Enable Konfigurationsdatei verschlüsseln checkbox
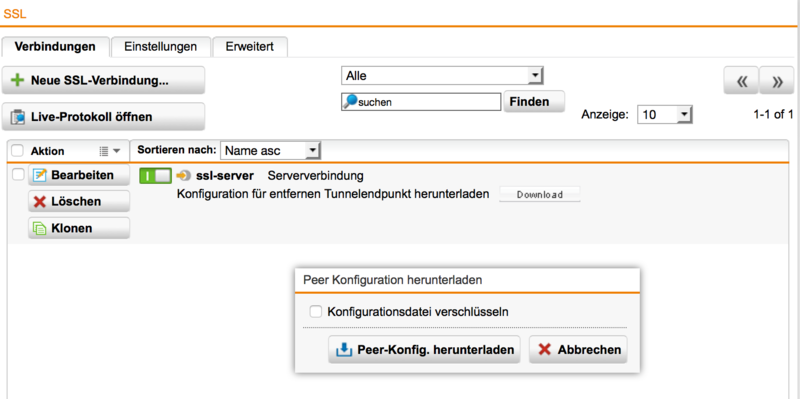 click(x=316, y=311)
